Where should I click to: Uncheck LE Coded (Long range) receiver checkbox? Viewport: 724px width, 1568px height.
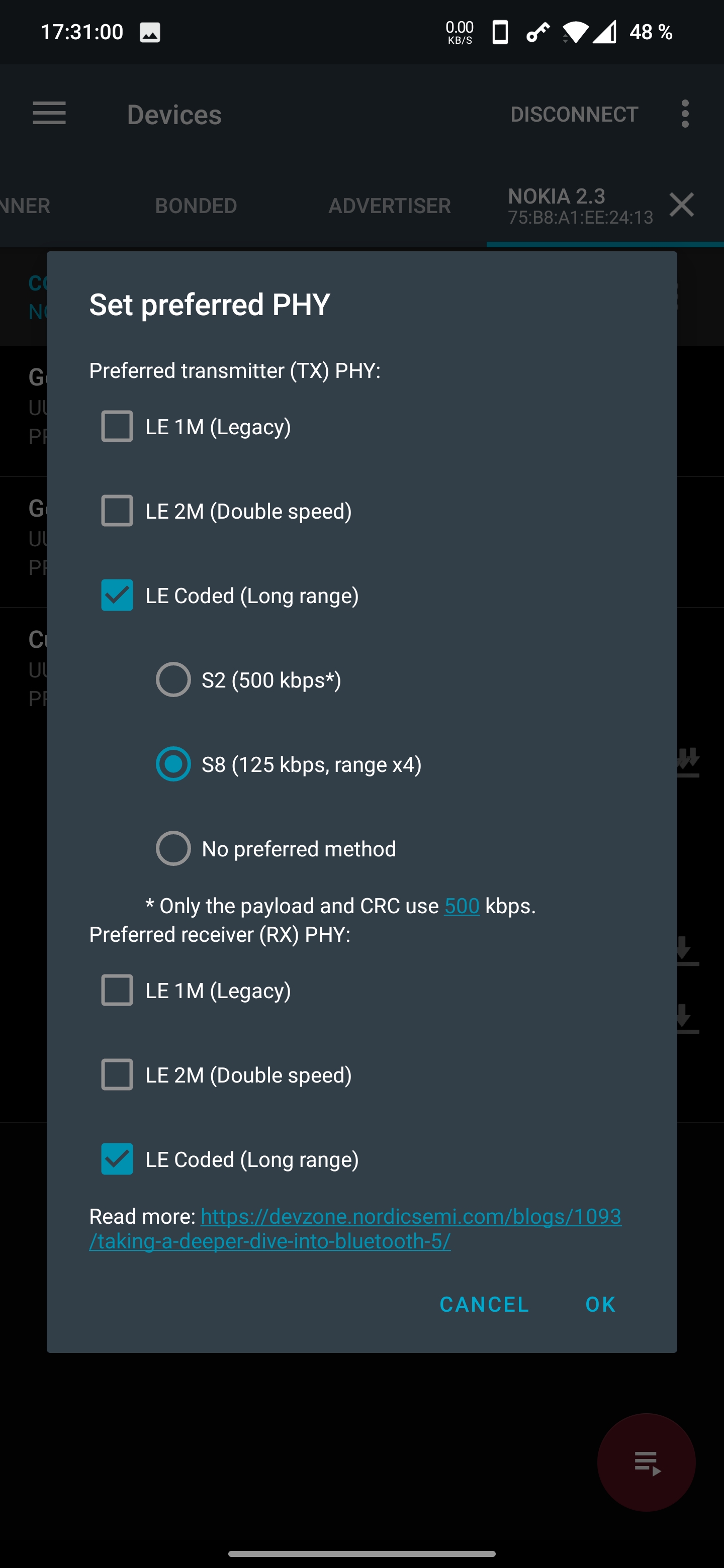(117, 1159)
